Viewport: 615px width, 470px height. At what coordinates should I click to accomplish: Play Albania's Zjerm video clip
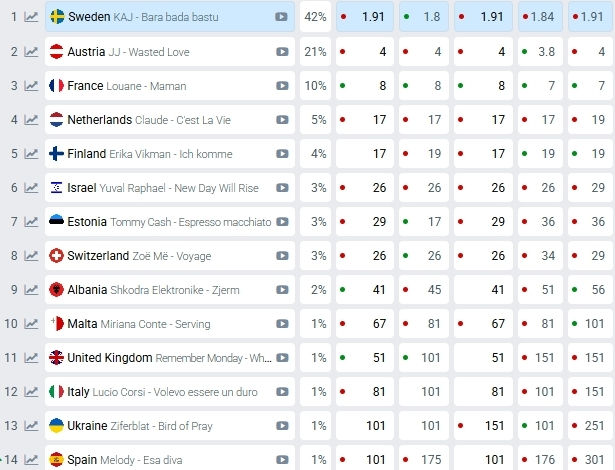pos(282,290)
